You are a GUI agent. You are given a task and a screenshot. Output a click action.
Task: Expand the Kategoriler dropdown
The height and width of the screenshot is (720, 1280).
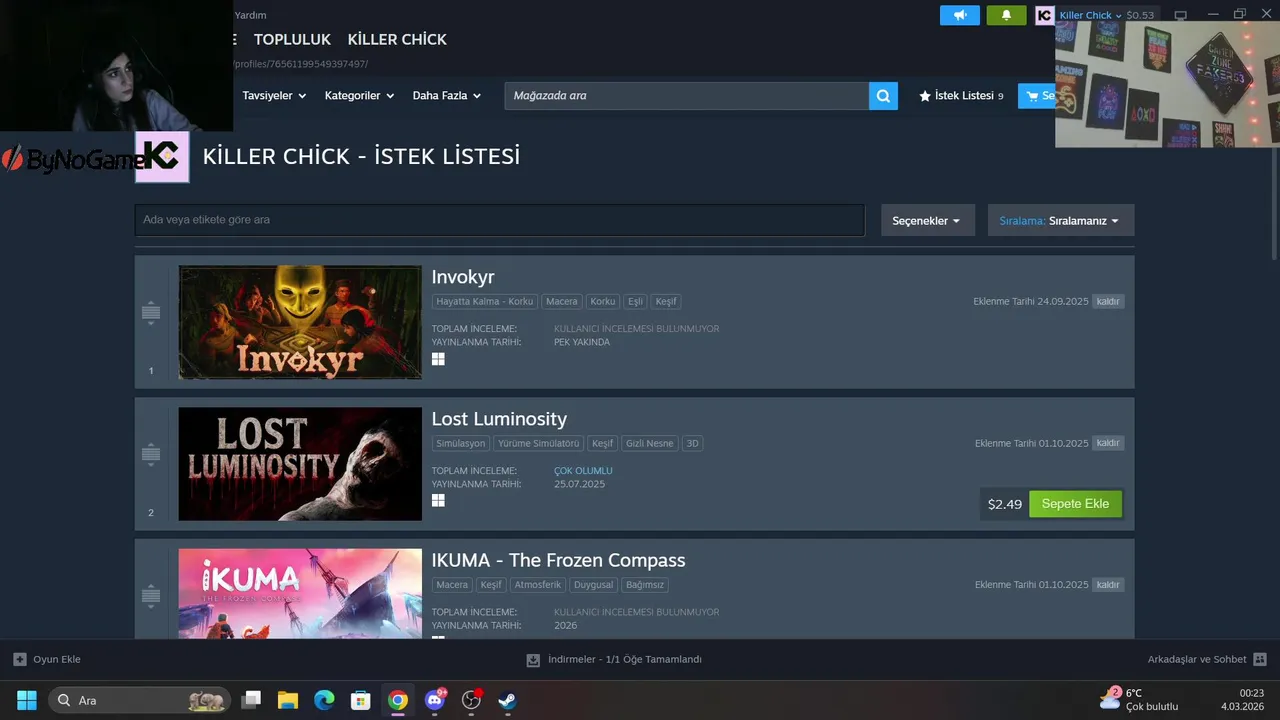tap(360, 96)
